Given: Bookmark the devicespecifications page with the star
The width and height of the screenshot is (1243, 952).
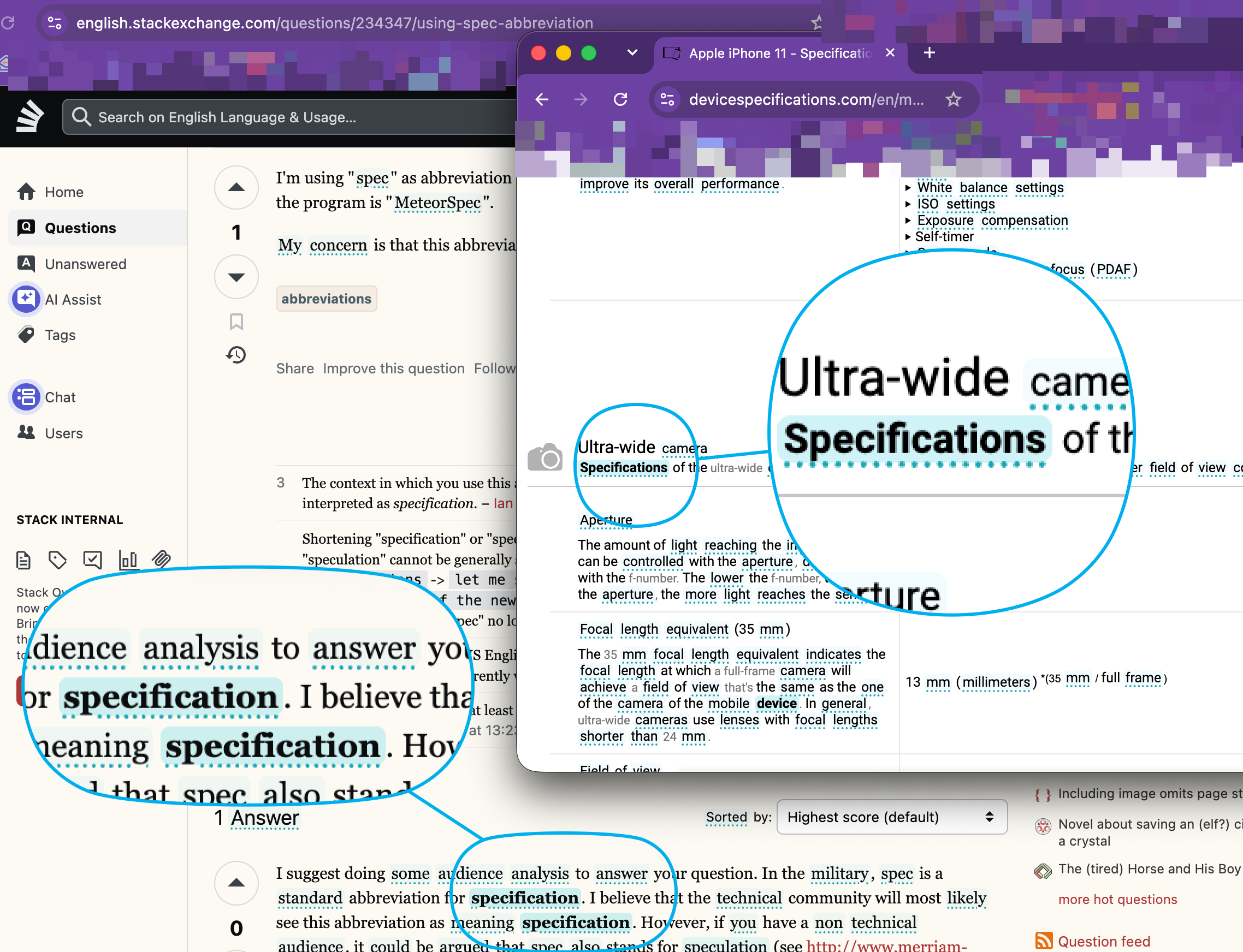Looking at the screenshot, I should (954, 100).
